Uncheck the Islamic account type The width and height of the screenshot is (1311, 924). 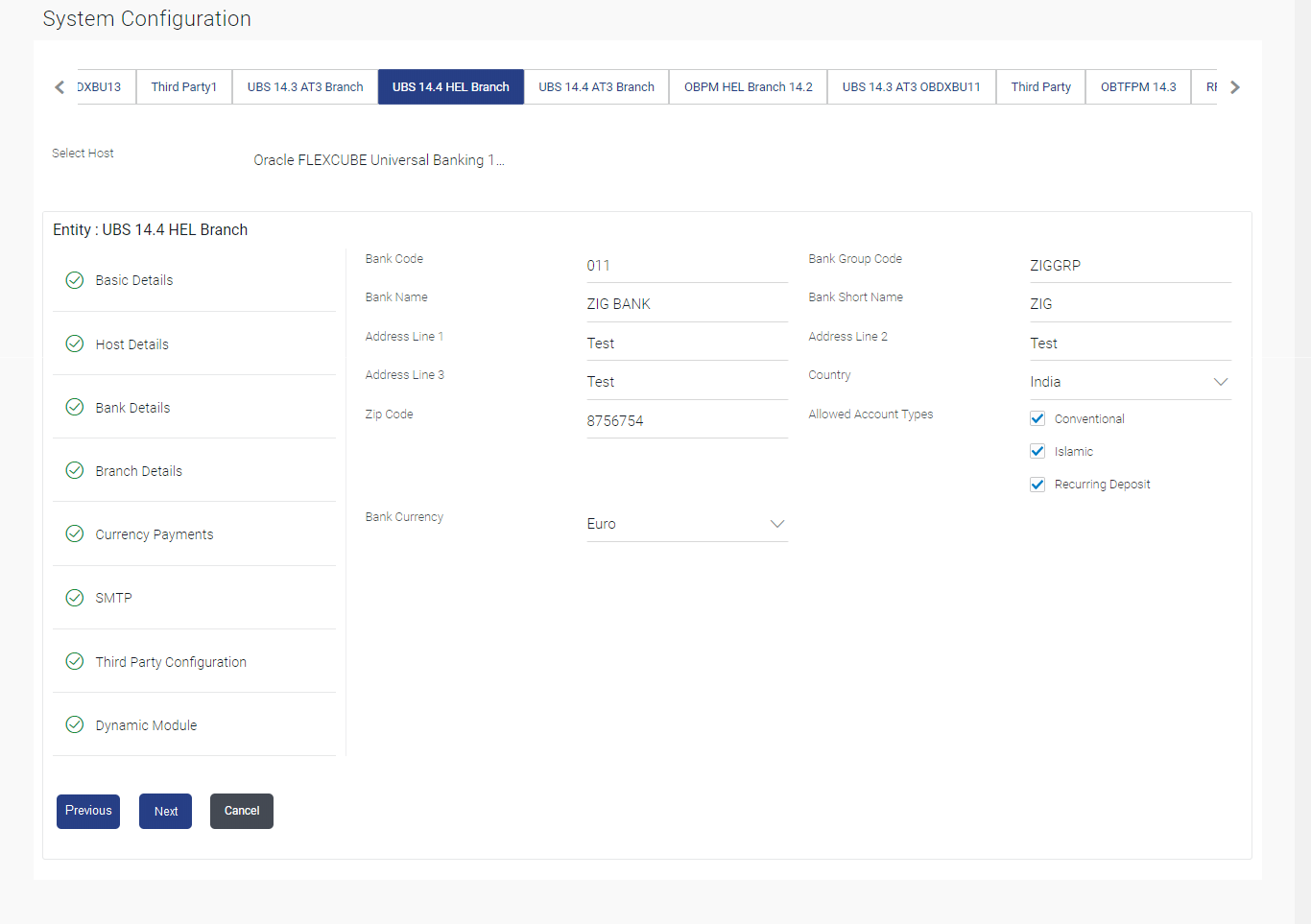click(x=1037, y=451)
